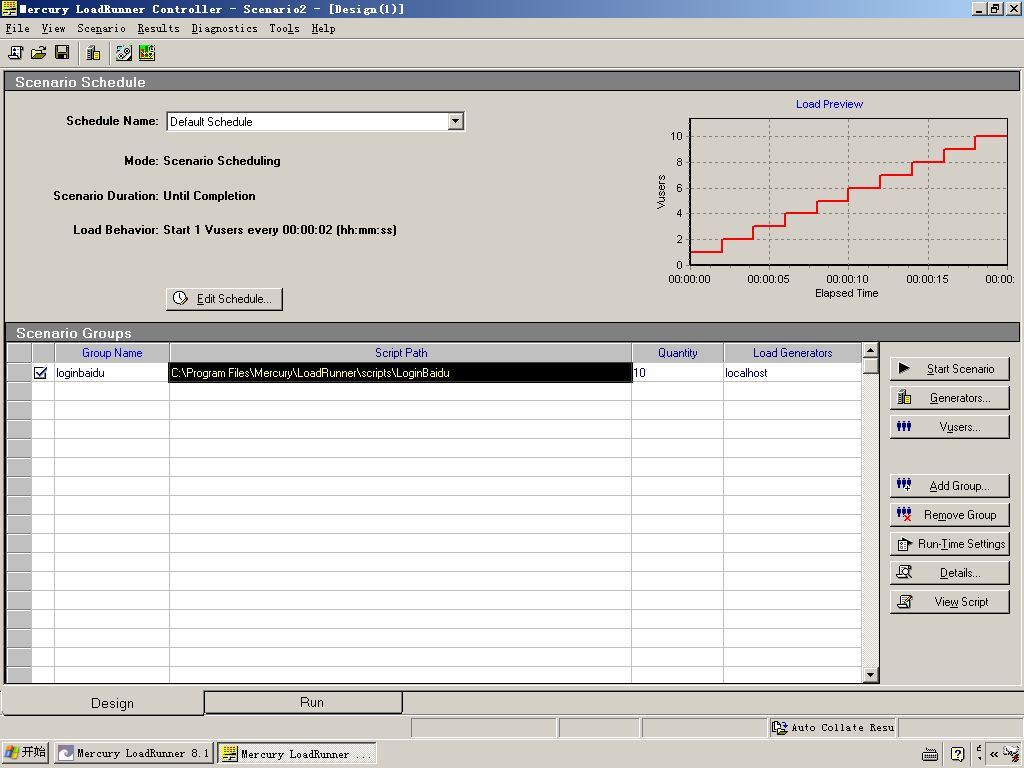Click the keyboard icon in the taskbar
1024x768 pixels.
(x=930, y=754)
